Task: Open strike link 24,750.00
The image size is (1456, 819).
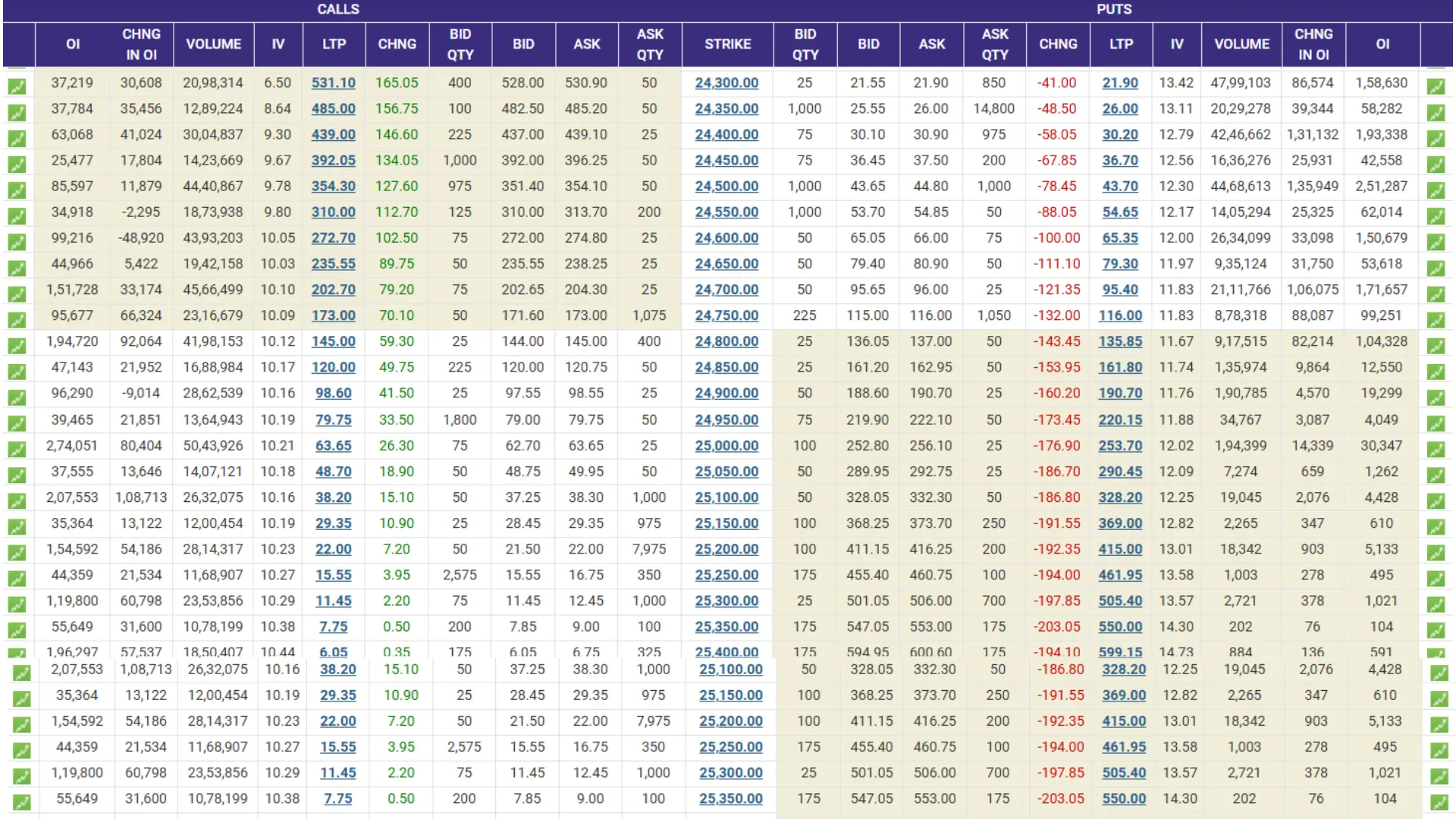Action: (726, 315)
